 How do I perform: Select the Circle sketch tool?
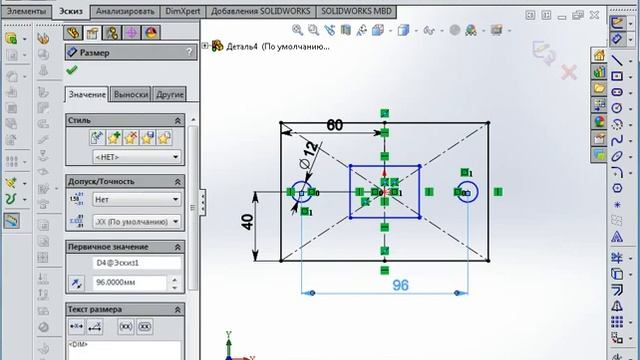[617, 108]
